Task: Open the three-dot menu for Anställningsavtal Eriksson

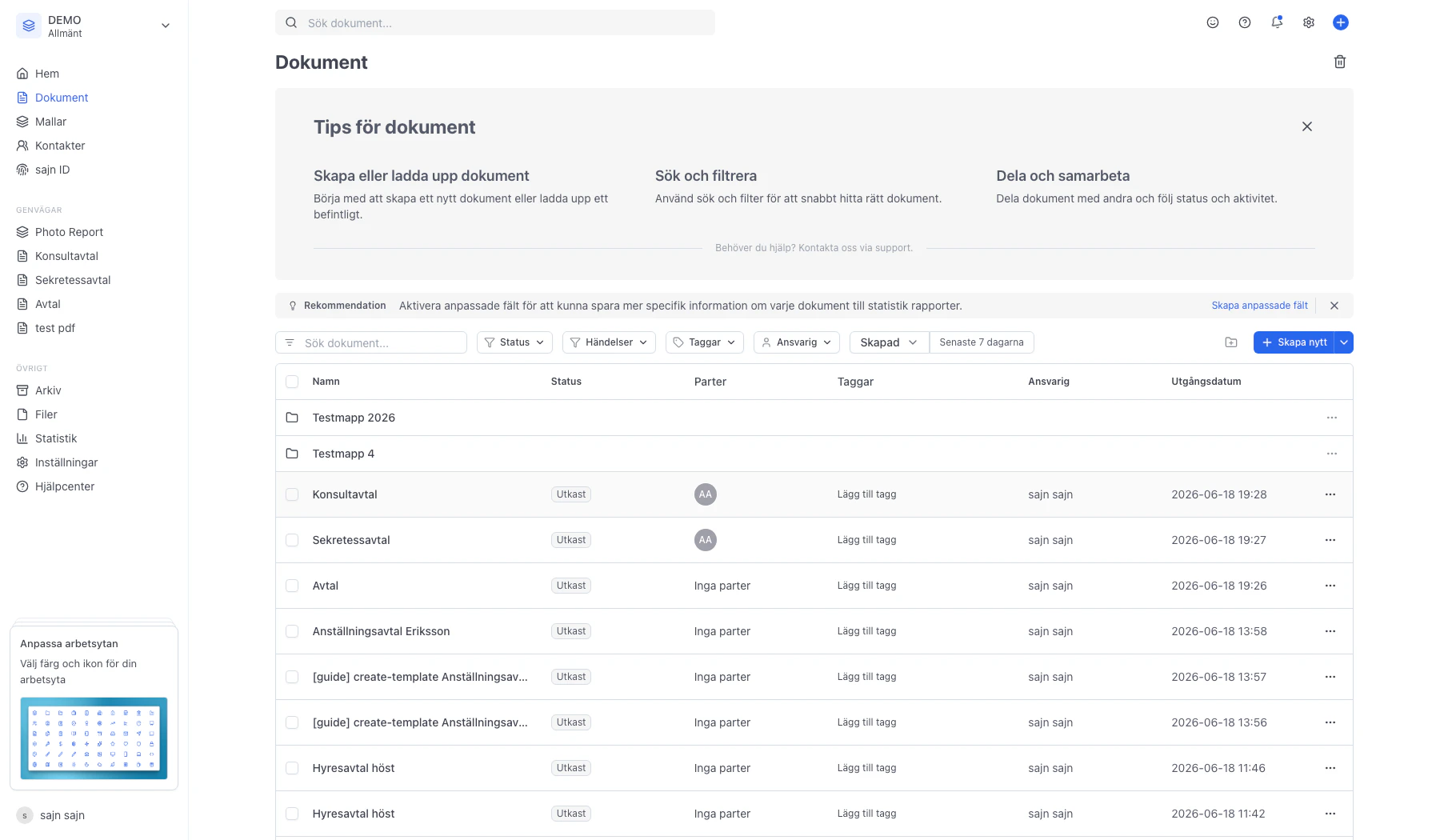Action: pos(1330,631)
